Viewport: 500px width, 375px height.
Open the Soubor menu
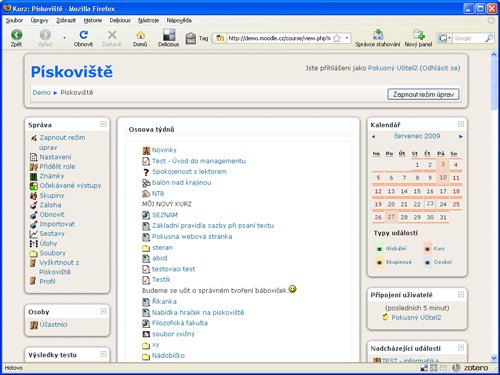click(14, 20)
